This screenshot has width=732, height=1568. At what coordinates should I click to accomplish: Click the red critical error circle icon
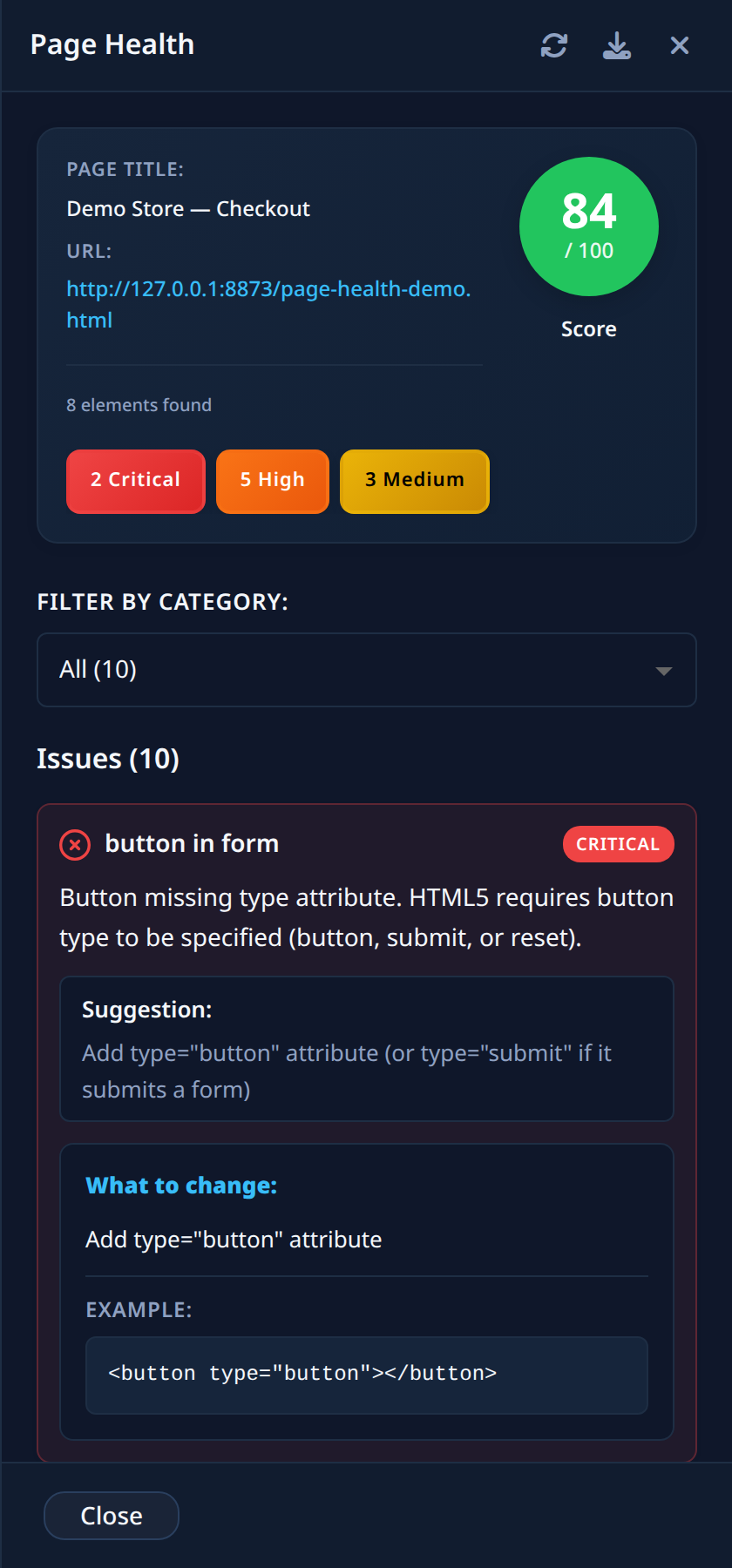pos(75,844)
